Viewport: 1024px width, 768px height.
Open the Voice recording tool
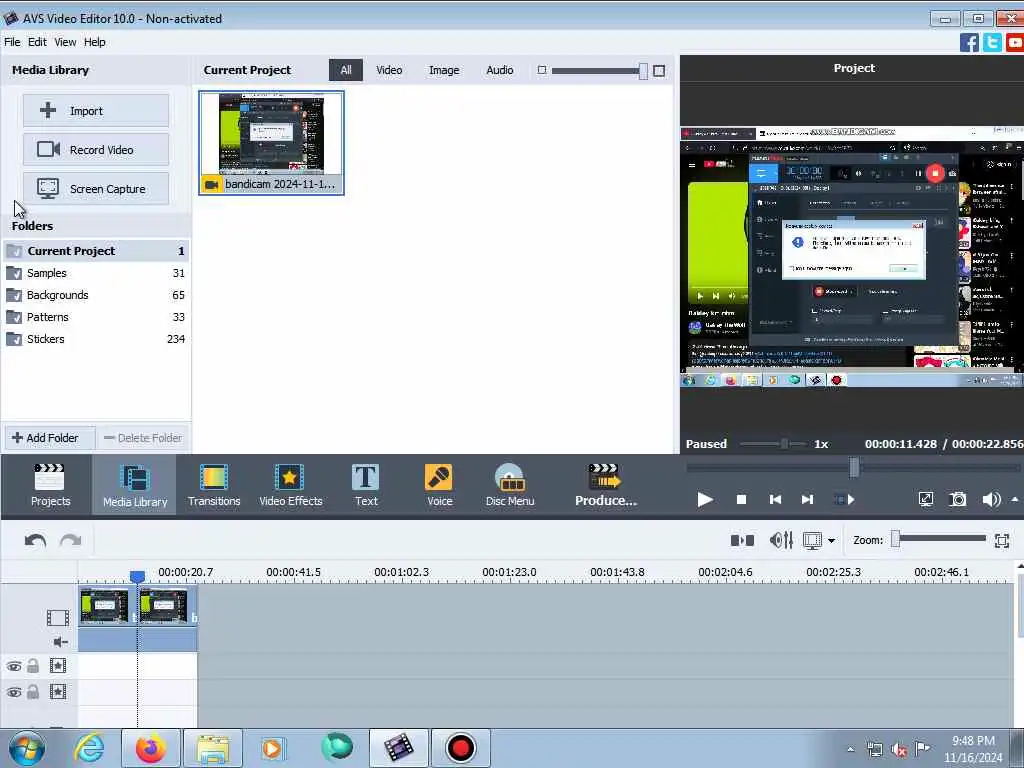pyautogui.click(x=440, y=485)
